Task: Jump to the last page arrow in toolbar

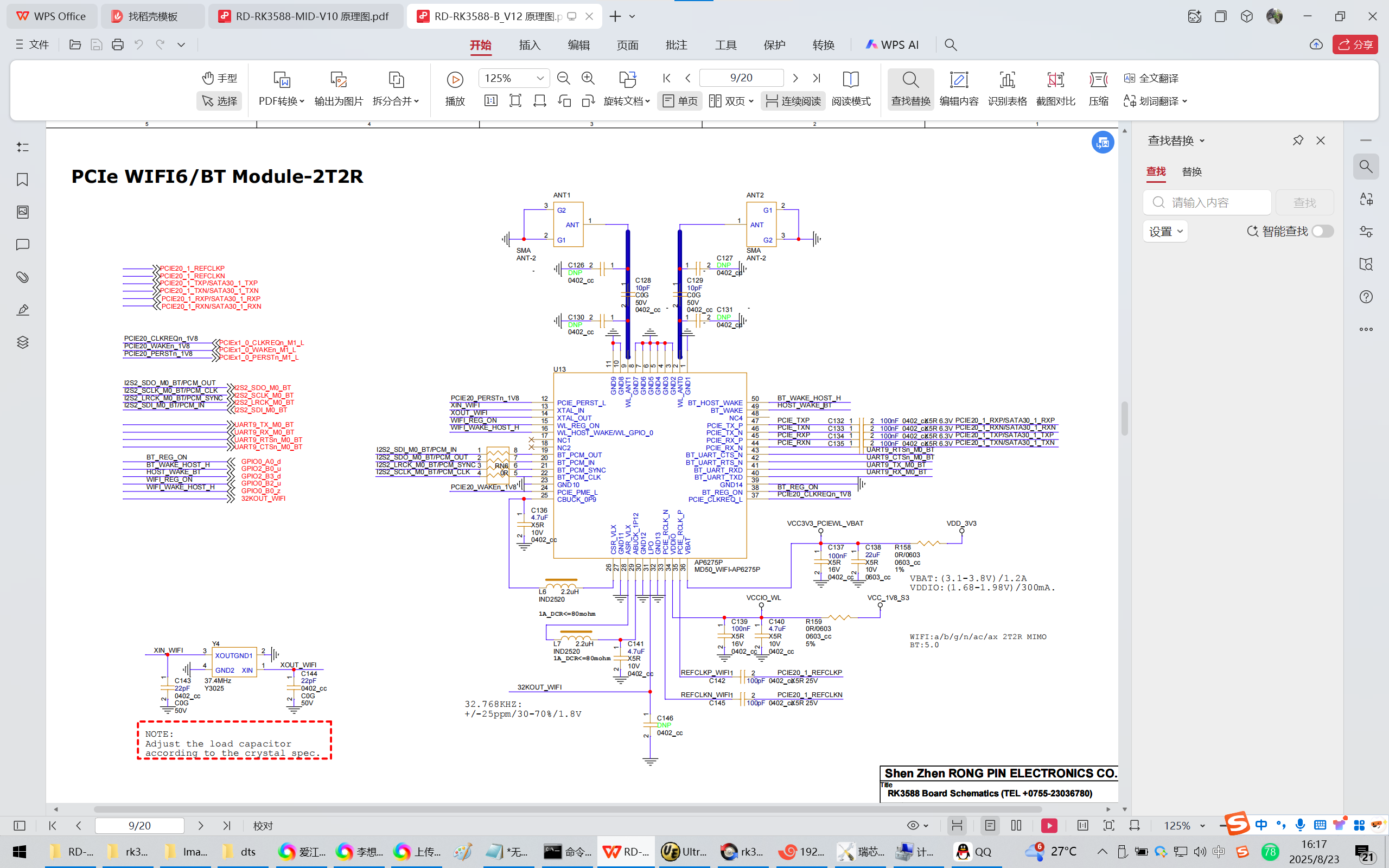Action: pos(817,78)
